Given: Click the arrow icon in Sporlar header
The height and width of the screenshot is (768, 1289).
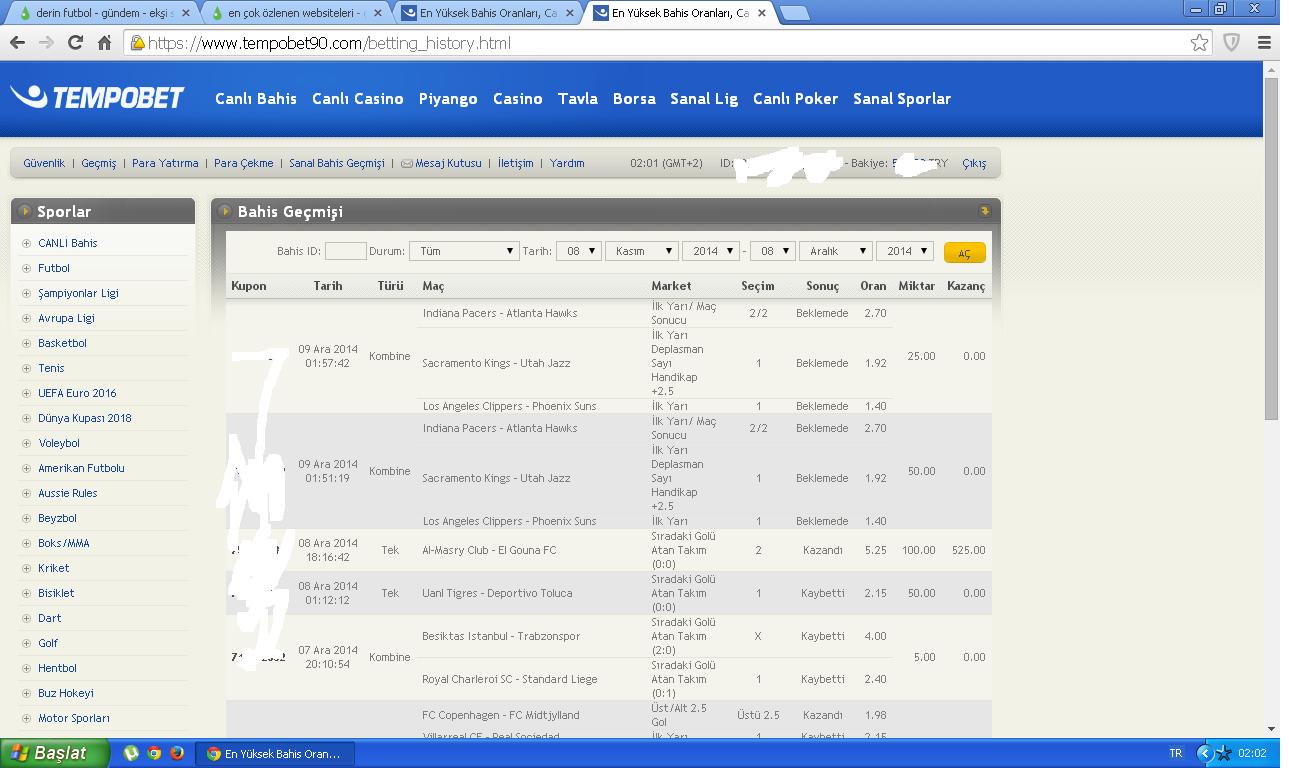Looking at the screenshot, I should click(25, 211).
